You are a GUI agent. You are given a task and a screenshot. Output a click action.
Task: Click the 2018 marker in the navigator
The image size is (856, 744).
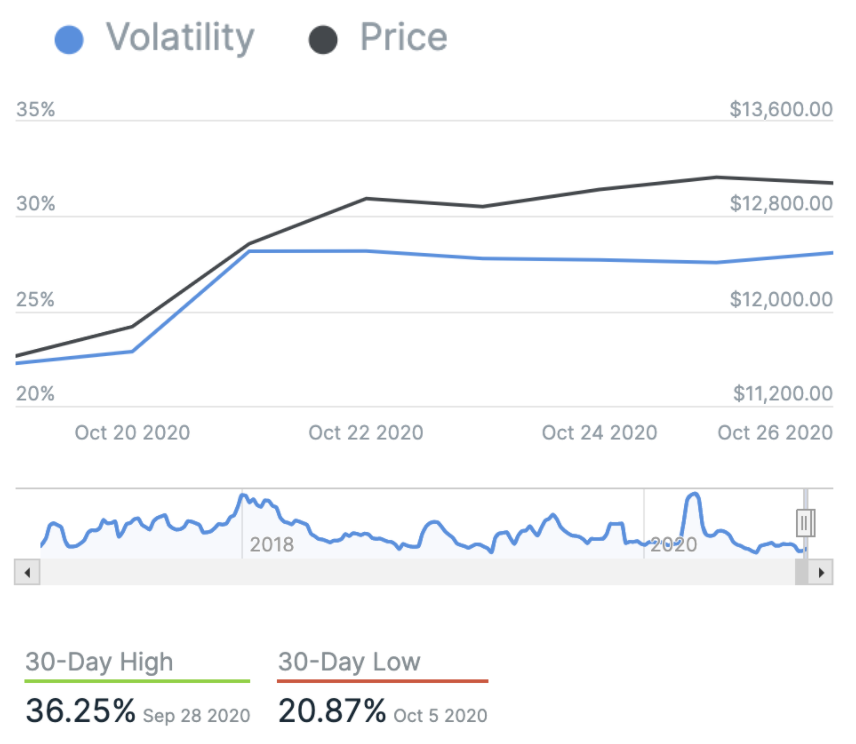click(272, 545)
